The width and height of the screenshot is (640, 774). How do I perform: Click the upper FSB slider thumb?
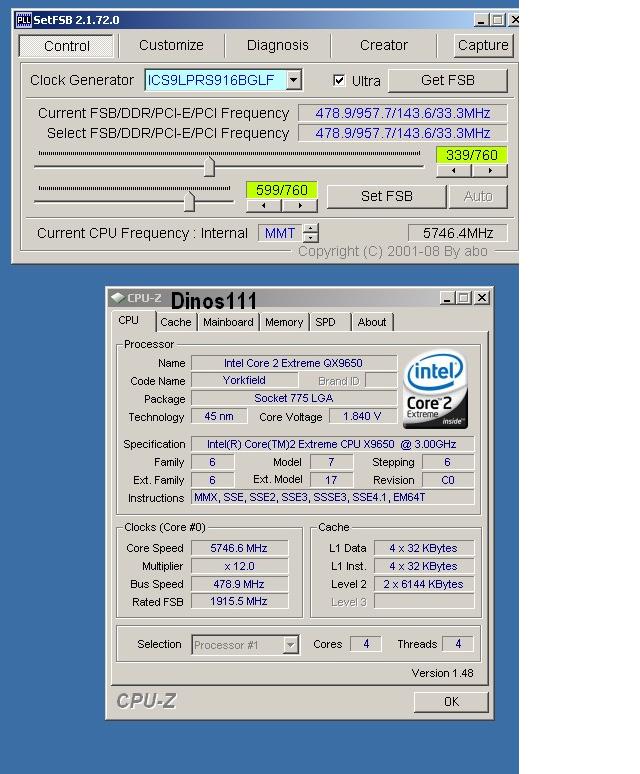[x=209, y=167]
